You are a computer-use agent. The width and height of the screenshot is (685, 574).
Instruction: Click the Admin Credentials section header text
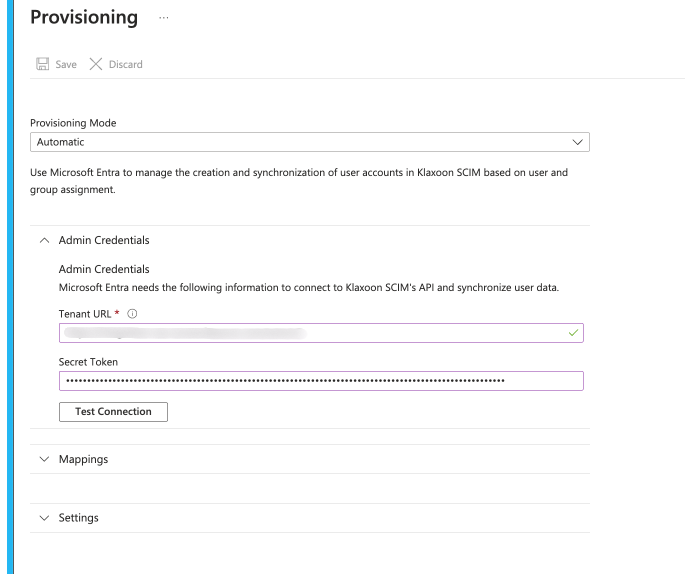point(104,240)
